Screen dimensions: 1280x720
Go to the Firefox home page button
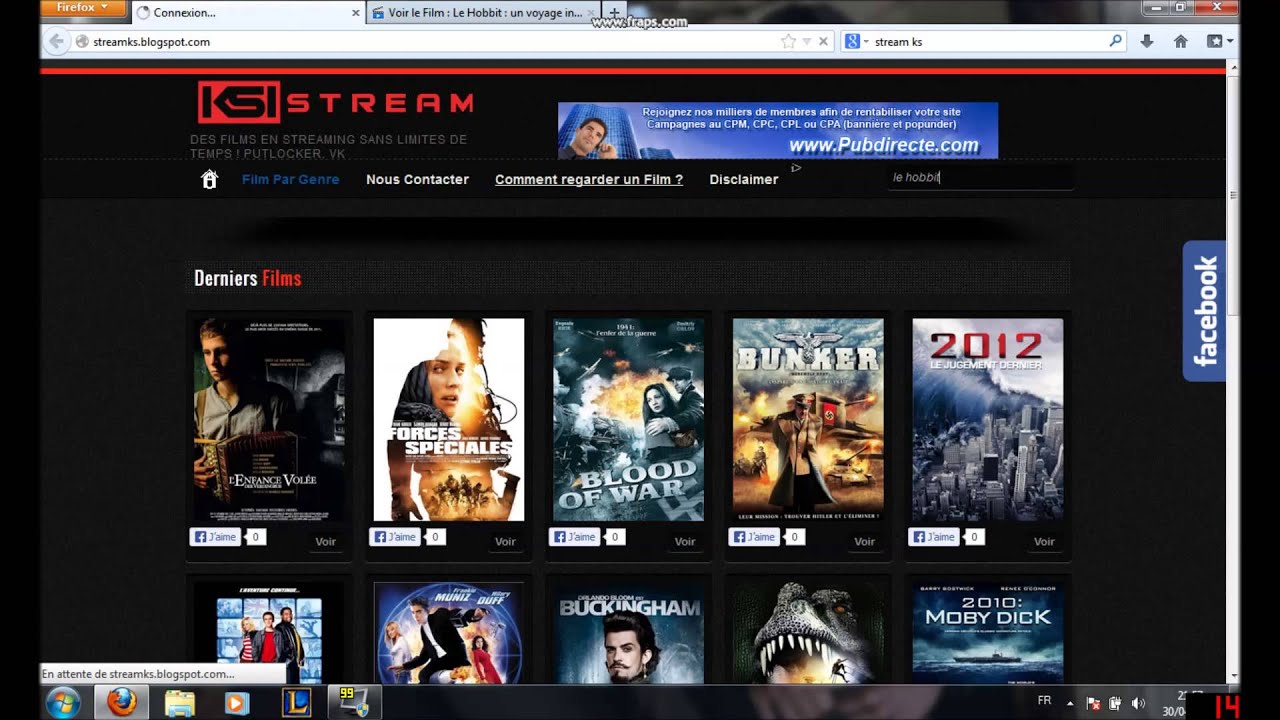click(x=1180, y=41)
